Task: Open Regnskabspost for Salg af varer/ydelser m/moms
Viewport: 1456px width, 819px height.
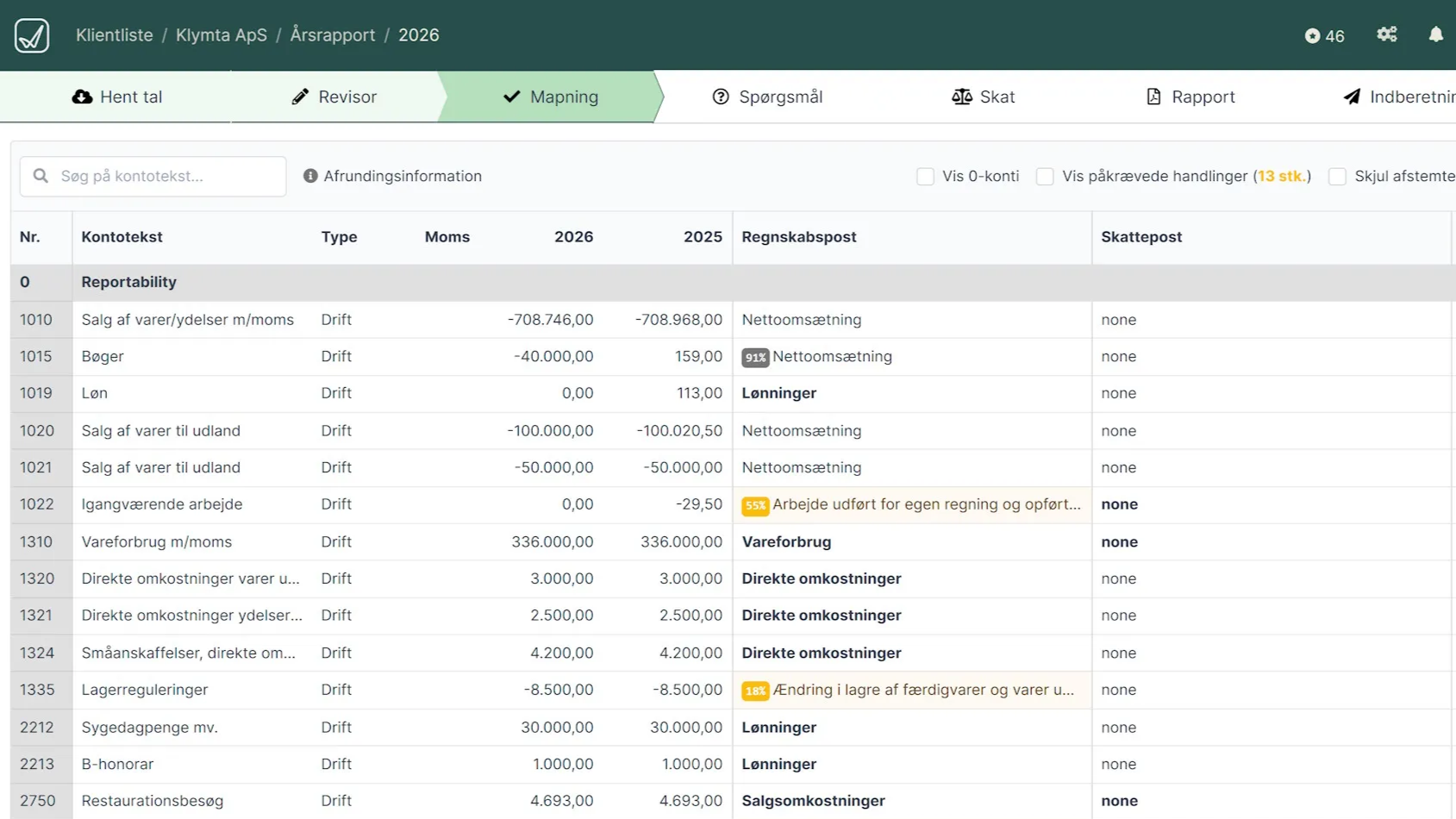Action: click(802, 320)
